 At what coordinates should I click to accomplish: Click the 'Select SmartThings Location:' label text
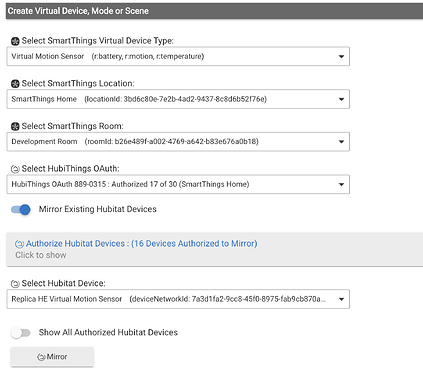pyautogui.click(x=78, y=83)
